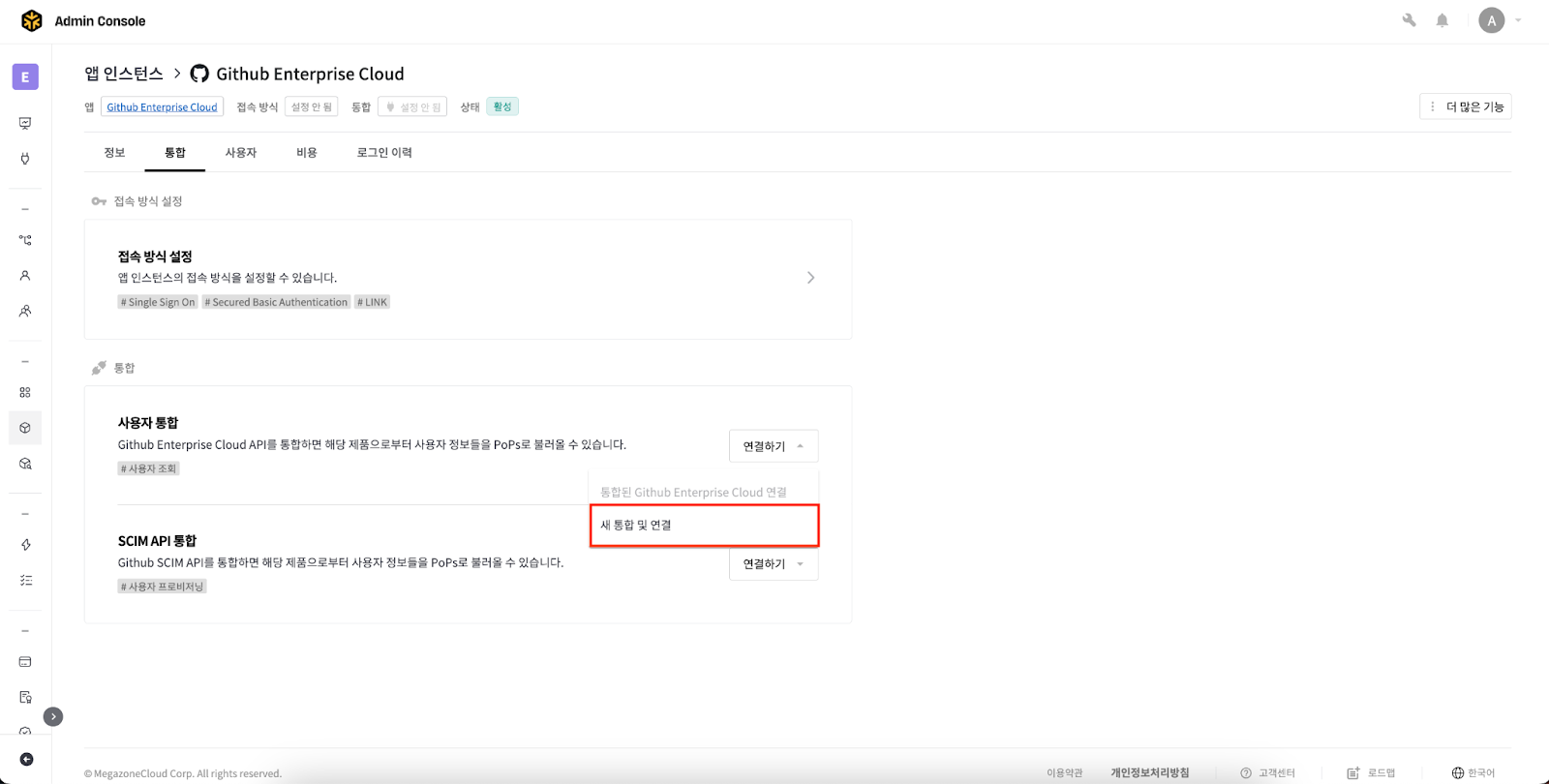Click the user avatar labeled A
The width and height of the screenshot is (1549, 784).
pos(1492,20)
